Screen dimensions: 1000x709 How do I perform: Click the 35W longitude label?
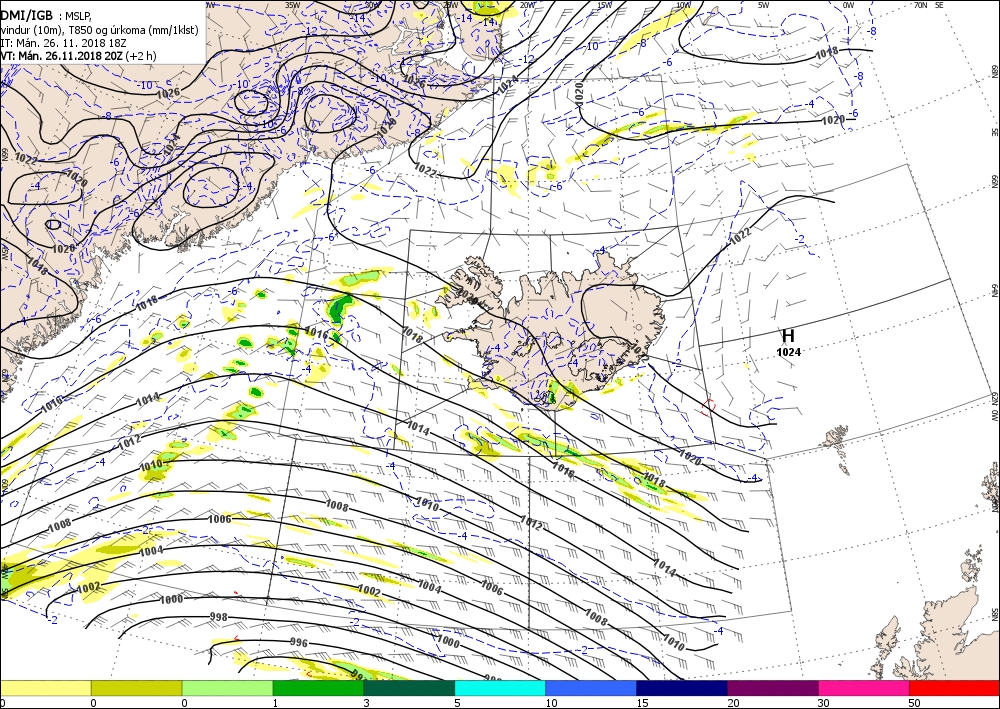pyautogui.click(x=292, y=4)
